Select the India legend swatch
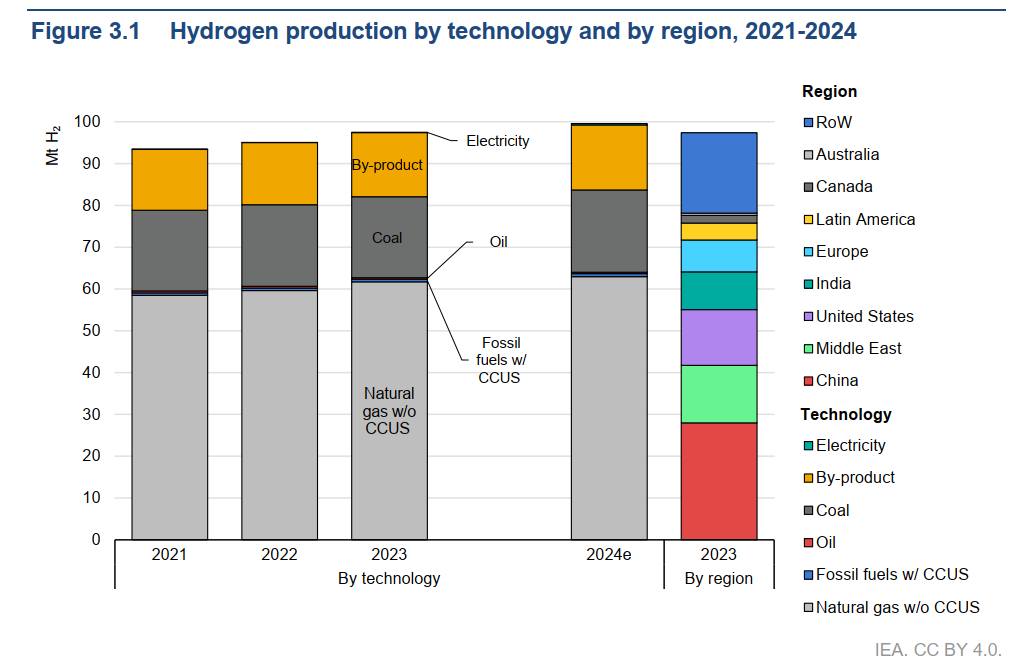1019x664 pixels. pyautogui.click(x=808, y=284)
